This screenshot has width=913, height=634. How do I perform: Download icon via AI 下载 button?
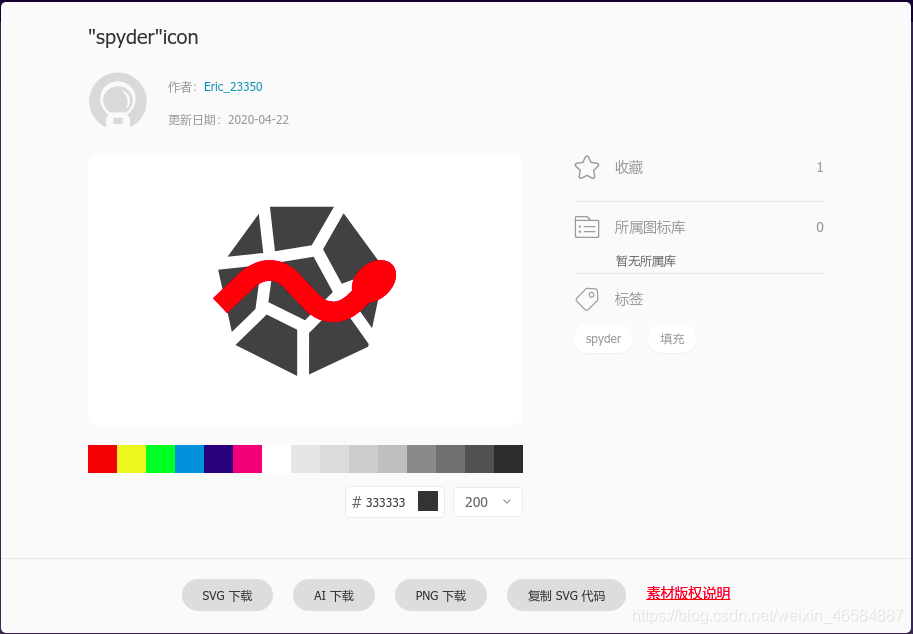(x=334, y=595)
